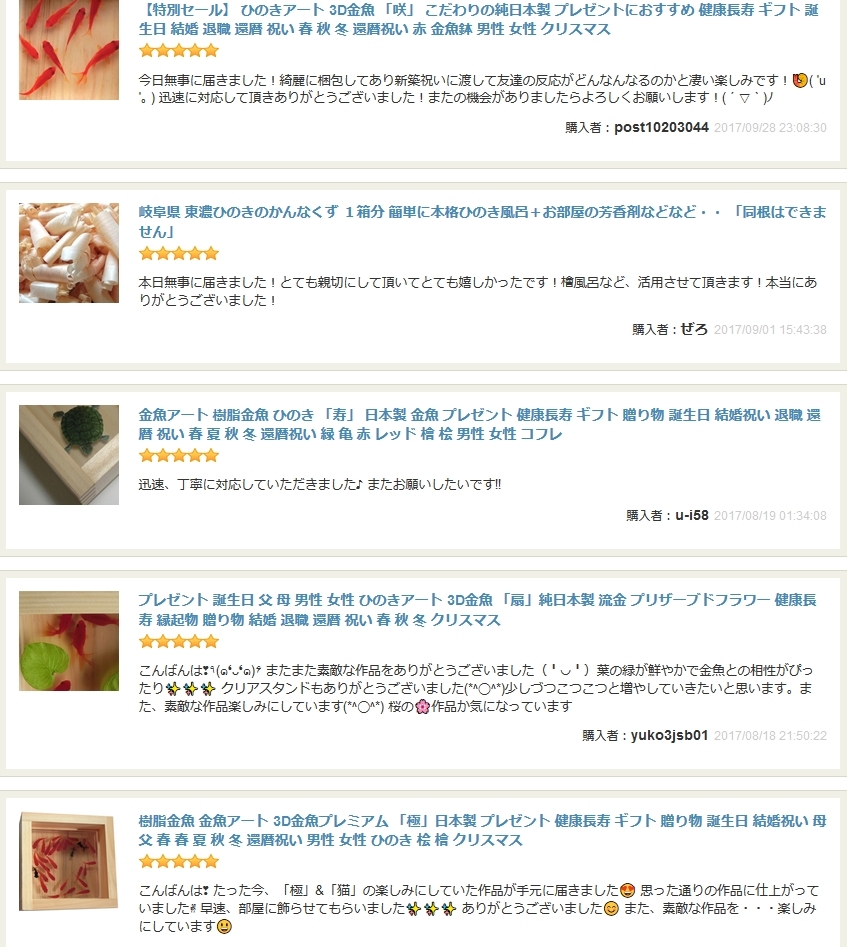
Task: Click the five stars under the かんなくず product
Action: point(179,254)
